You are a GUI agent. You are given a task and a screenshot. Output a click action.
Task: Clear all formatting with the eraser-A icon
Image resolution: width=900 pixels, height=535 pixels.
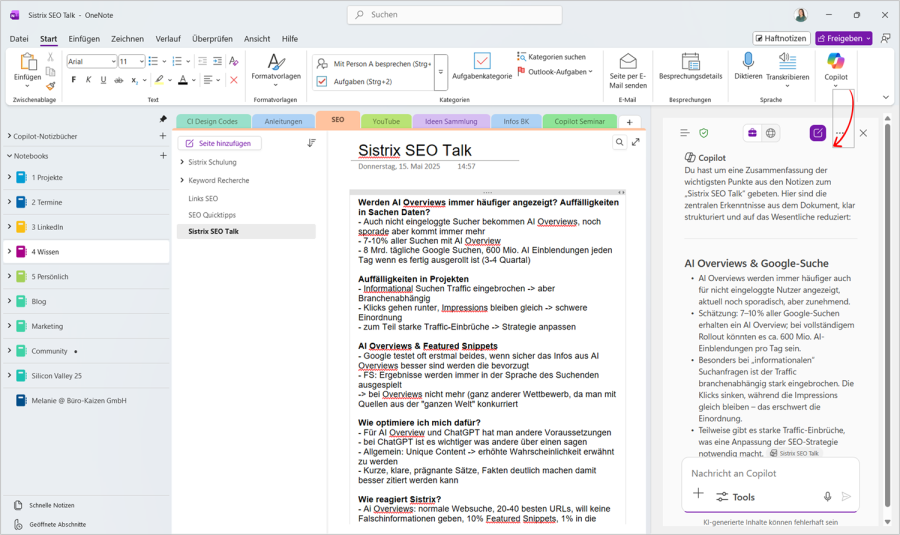(x=234, y=61)
